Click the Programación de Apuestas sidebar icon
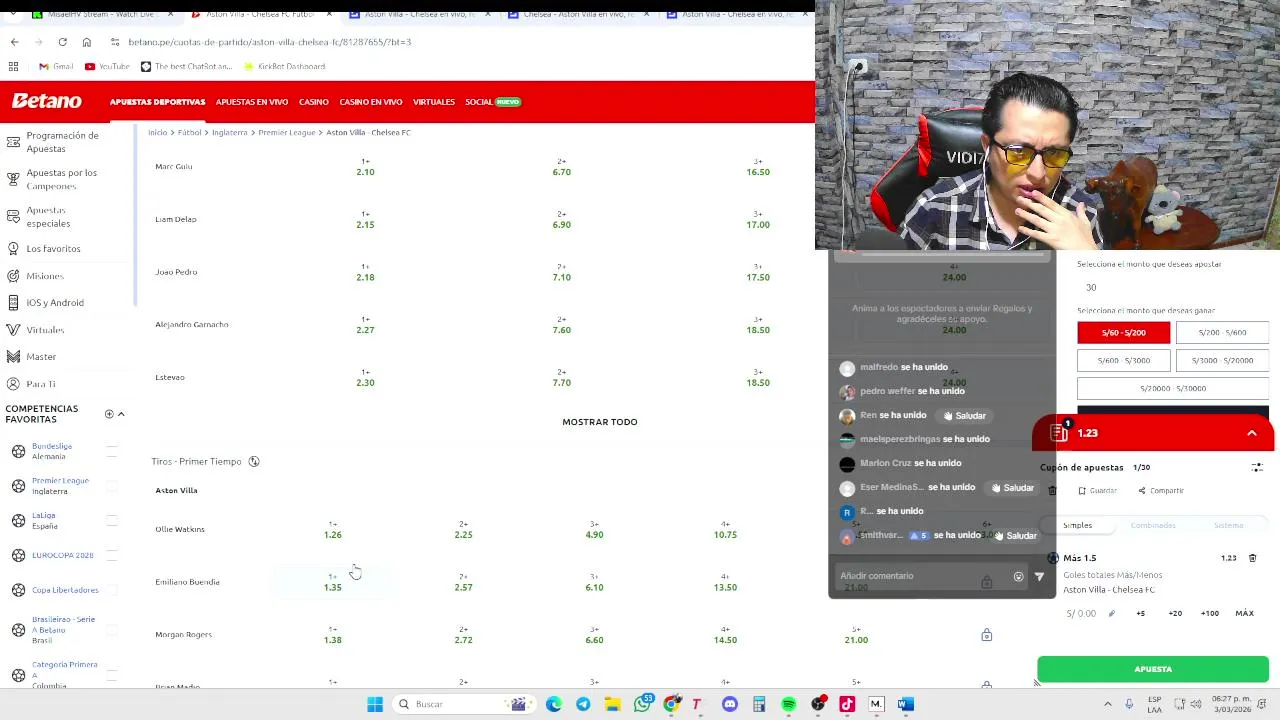Image resolution: width=1280 pixels, height=720 pixels. click(13, 141)
